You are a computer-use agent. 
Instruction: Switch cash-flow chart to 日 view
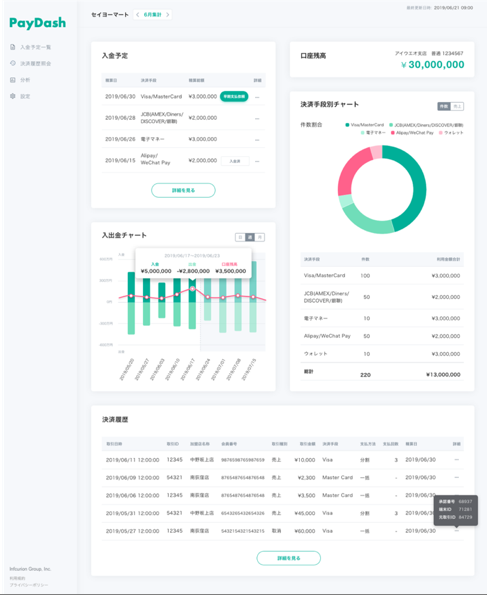[x=240, y=237]
